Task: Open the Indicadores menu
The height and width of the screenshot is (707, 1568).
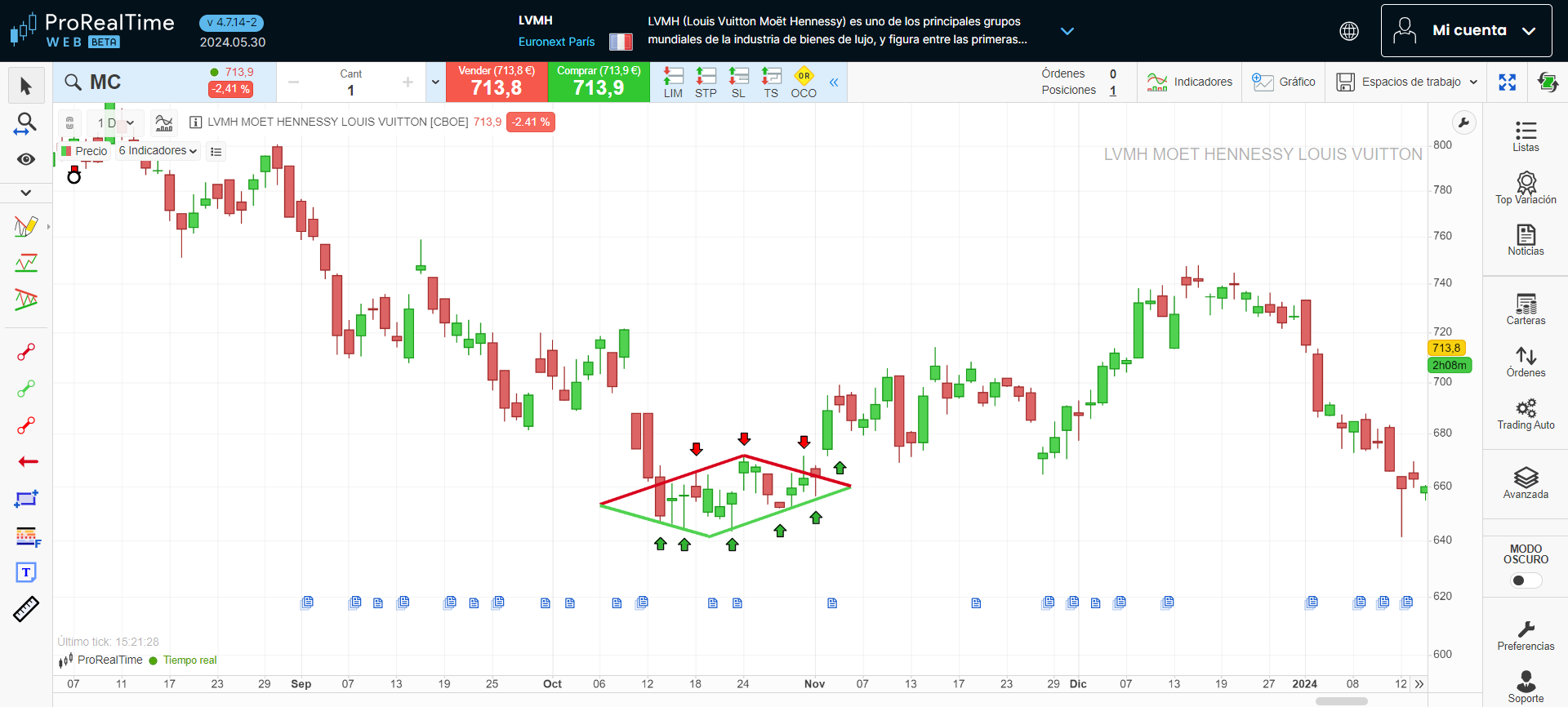Action: pos(1189,82)
